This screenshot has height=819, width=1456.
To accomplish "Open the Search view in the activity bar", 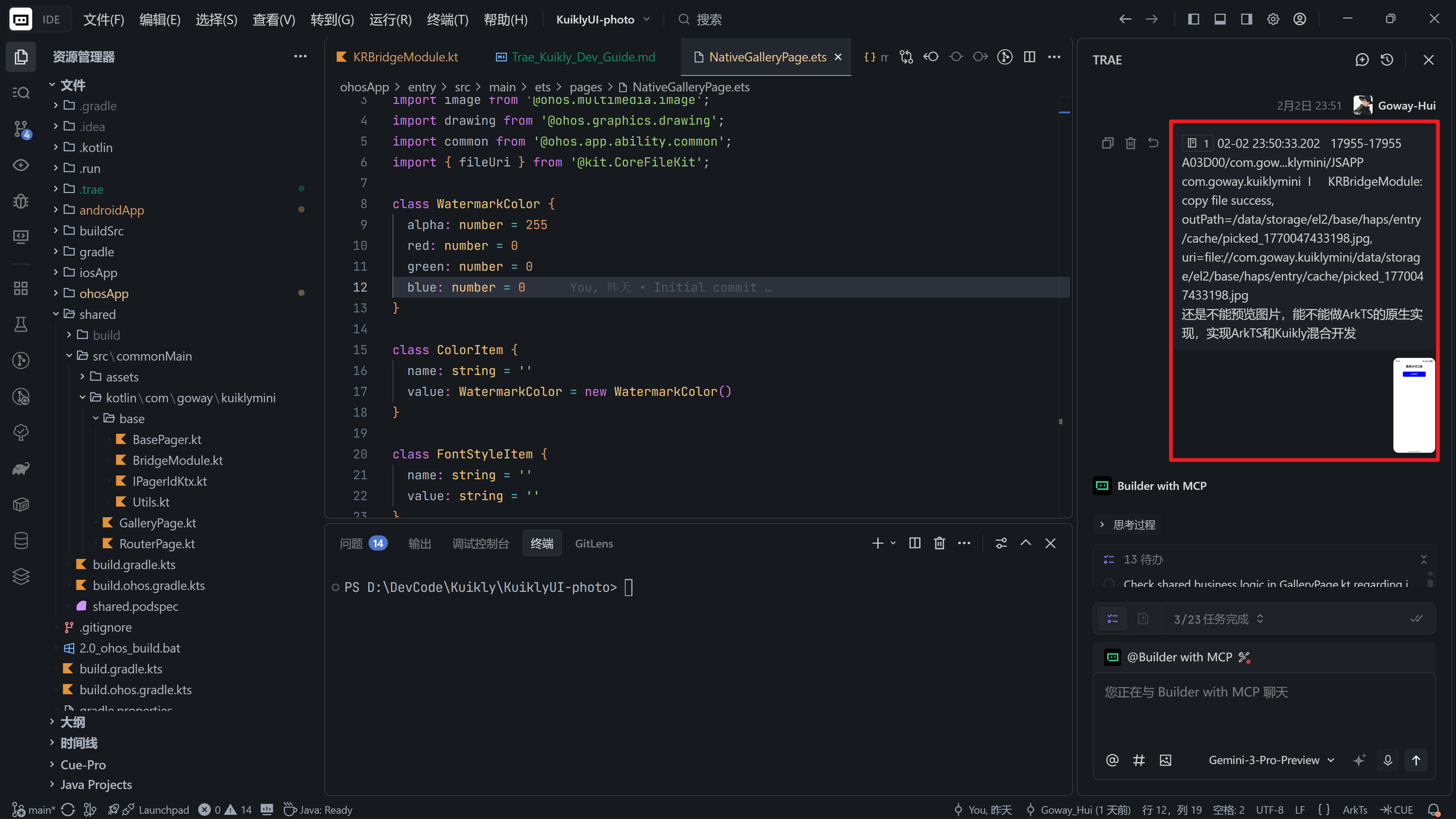I will pyautogui.click(x=21, y=93).
